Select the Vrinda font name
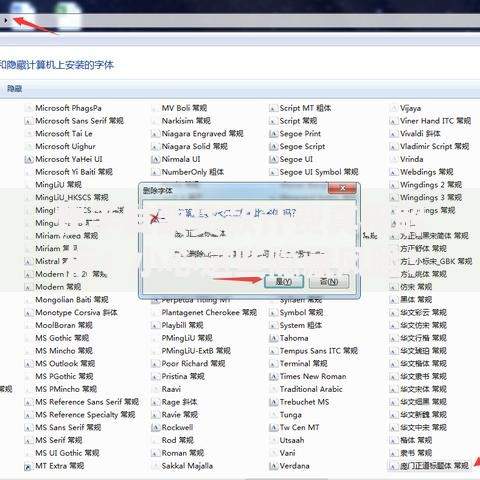The image size is (480, 480). pyautogui.click(x=412, y=159)
